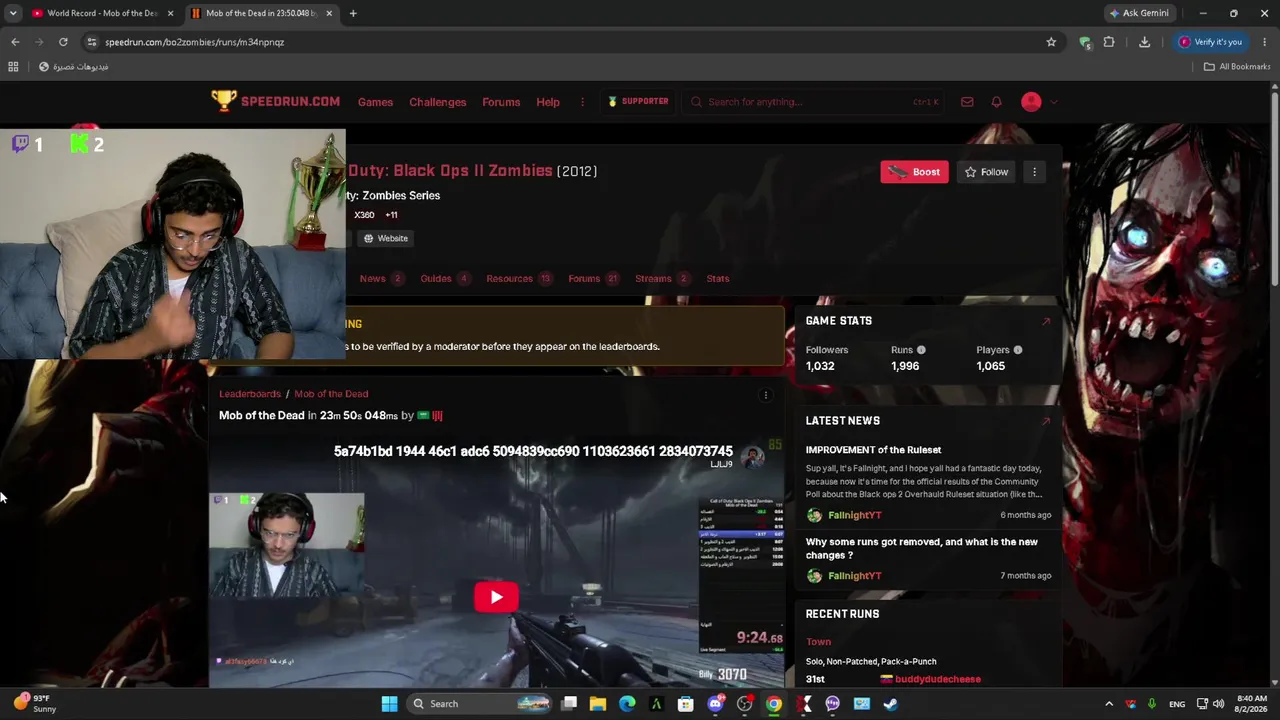1280x720 pixels.
Task: Open Steam from the taskbar
Action: coord(891,704)
